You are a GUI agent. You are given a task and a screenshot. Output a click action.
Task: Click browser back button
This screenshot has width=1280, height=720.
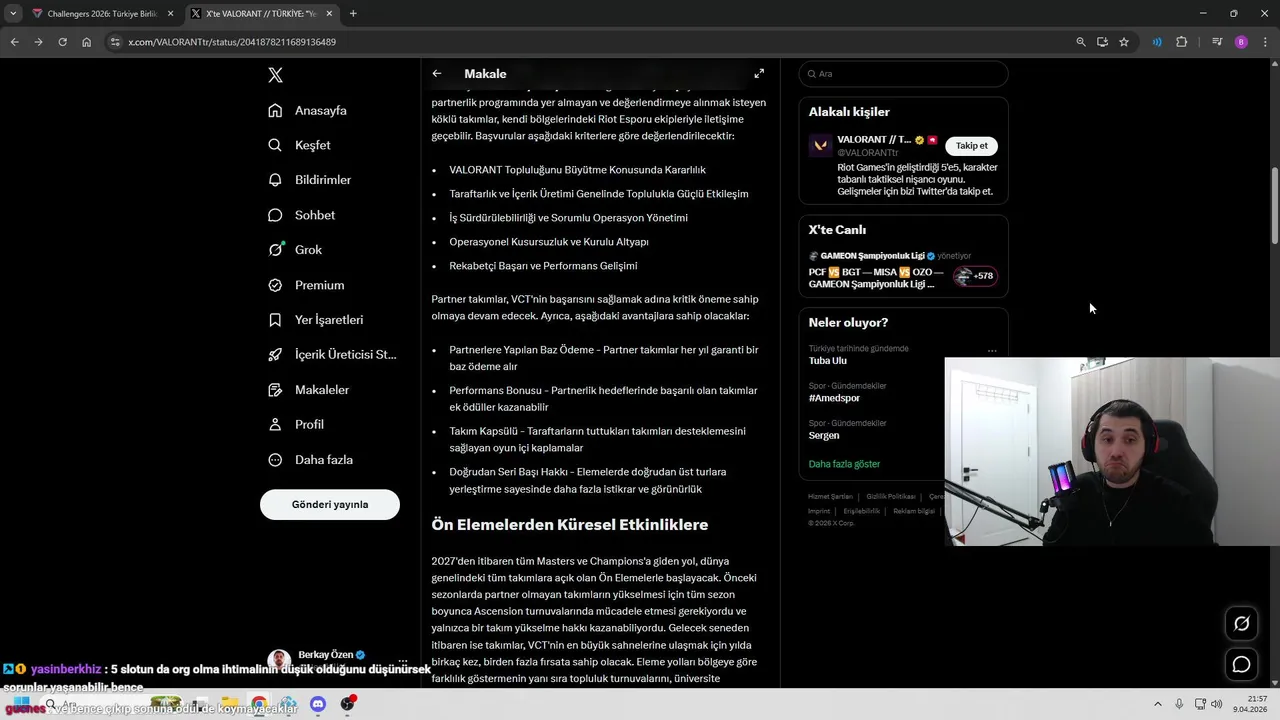14,42
